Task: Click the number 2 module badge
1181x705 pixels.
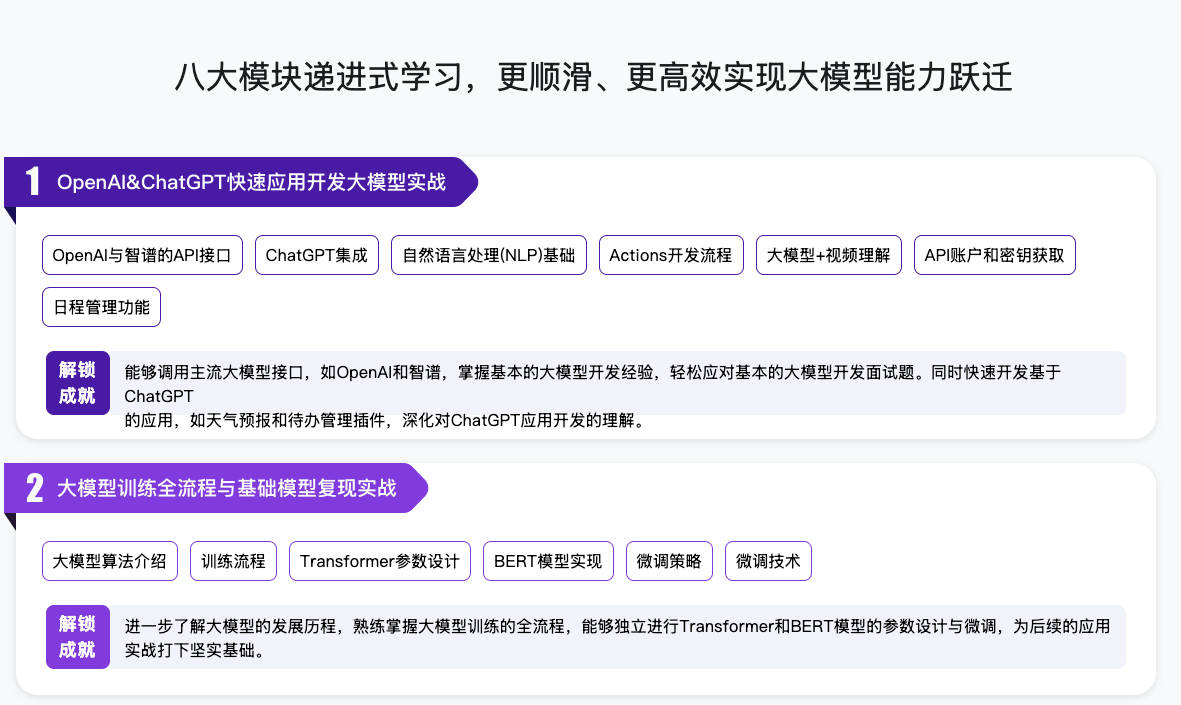Action: point(34,488)
